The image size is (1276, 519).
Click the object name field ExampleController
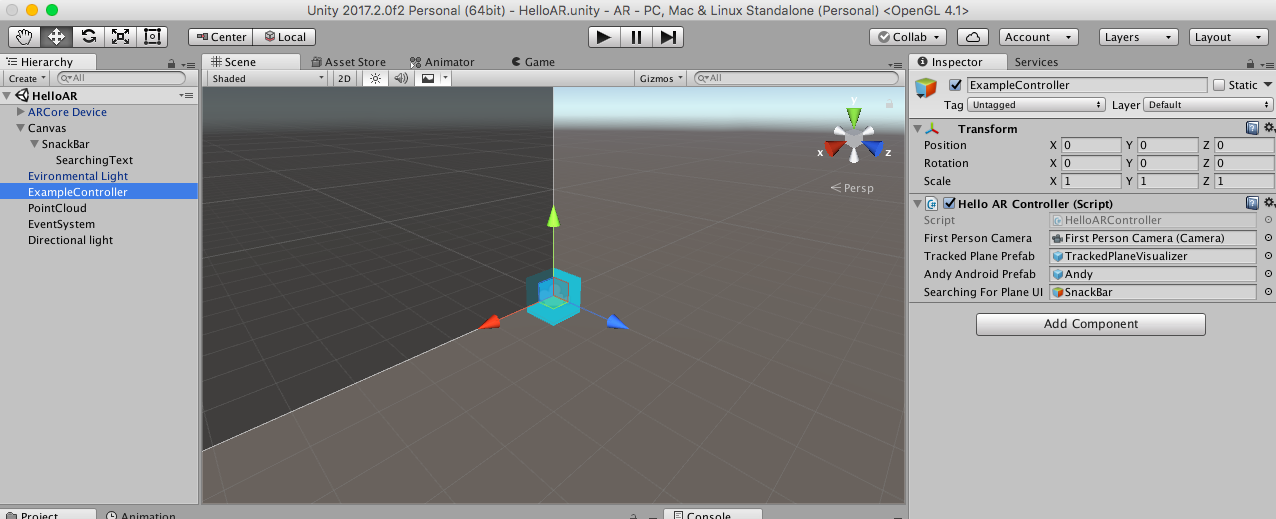coord(1086,85)
